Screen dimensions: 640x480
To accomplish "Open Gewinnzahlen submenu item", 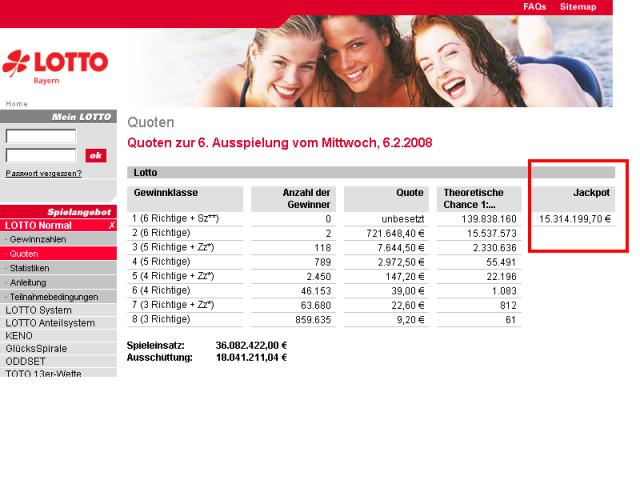I will click(58, 239).
